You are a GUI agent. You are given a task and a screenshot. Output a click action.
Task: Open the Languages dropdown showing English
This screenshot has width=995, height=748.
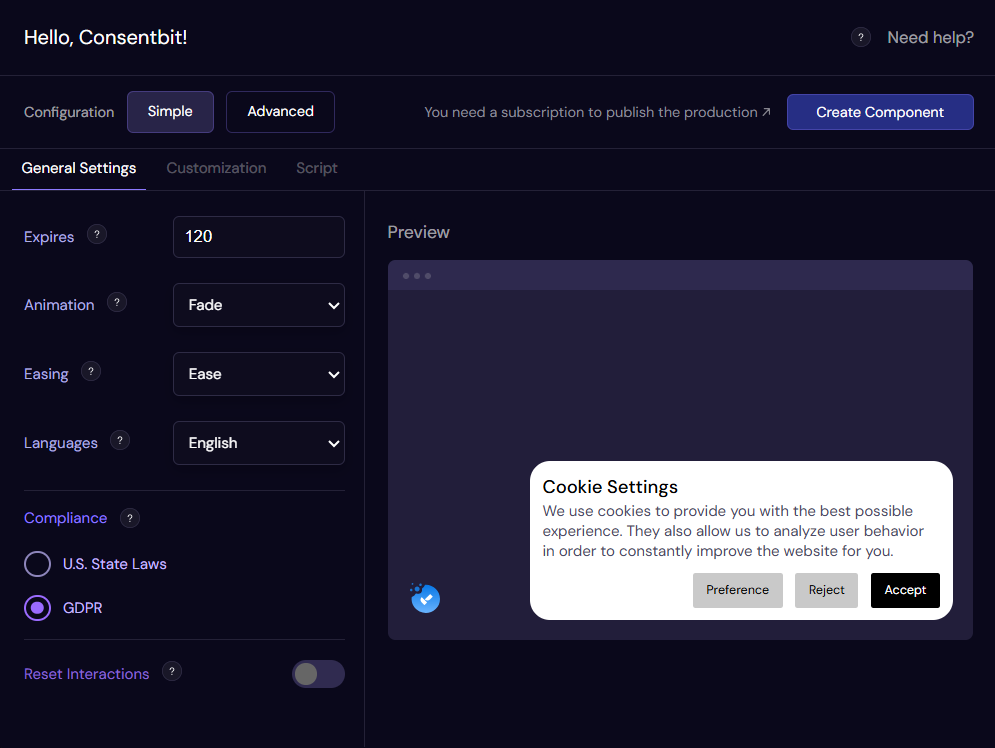click(259, 443)
